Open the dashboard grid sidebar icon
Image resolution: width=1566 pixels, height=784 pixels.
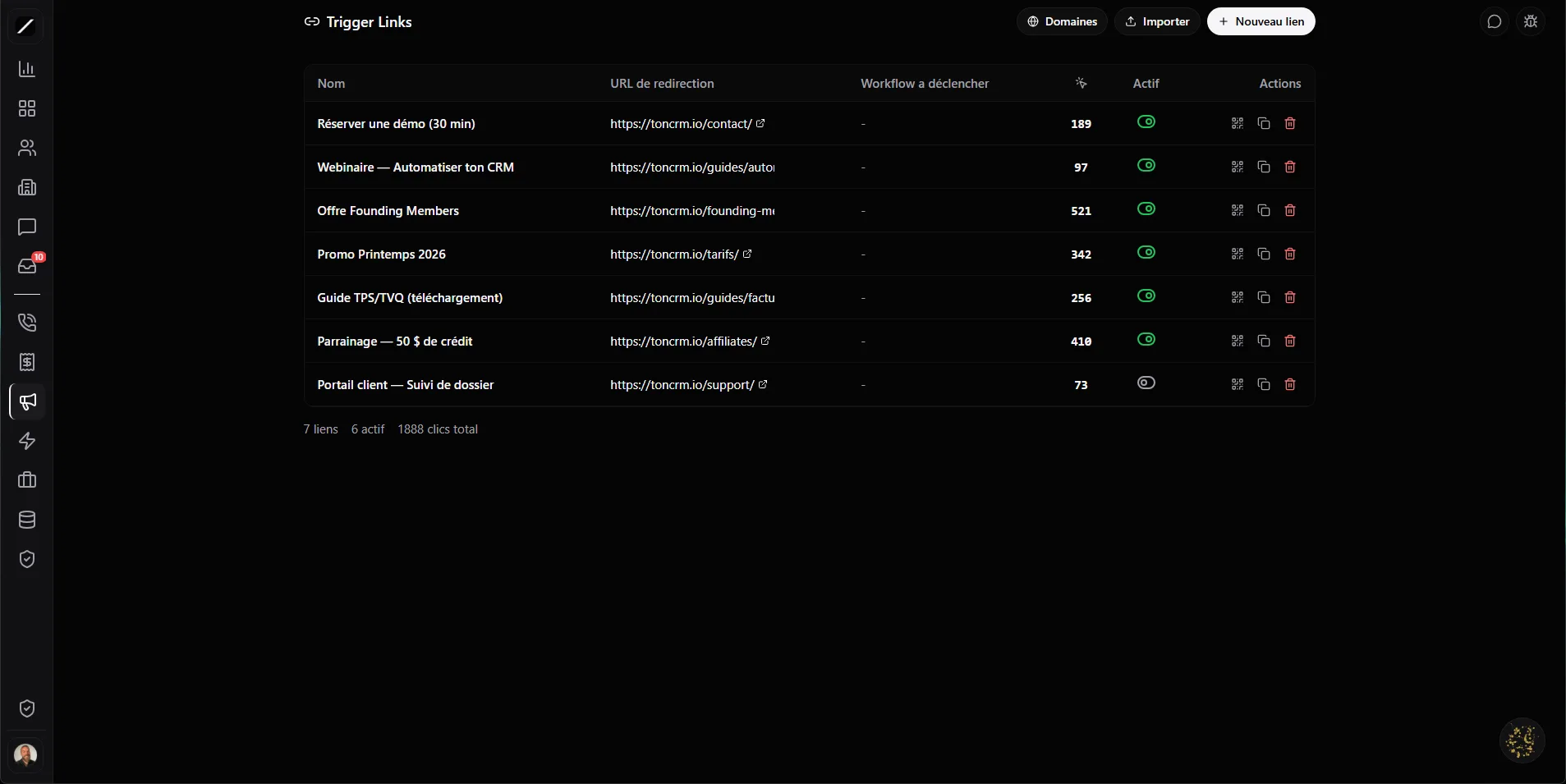point(27,108)
